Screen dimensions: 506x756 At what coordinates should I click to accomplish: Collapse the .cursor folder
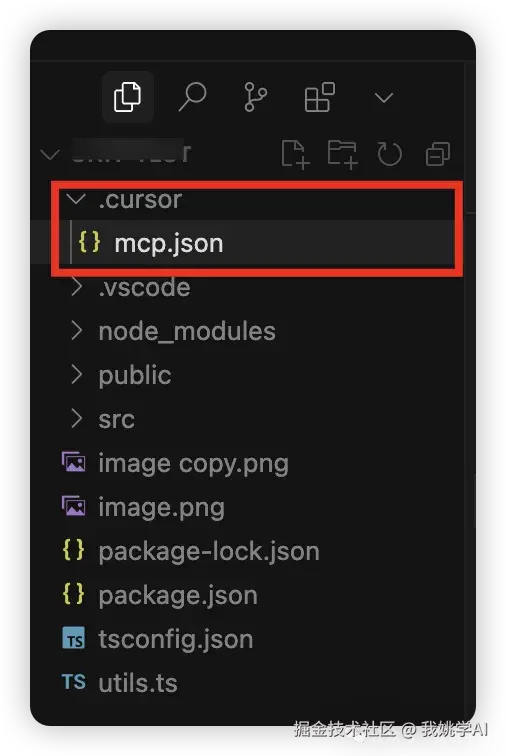(77, 199)
